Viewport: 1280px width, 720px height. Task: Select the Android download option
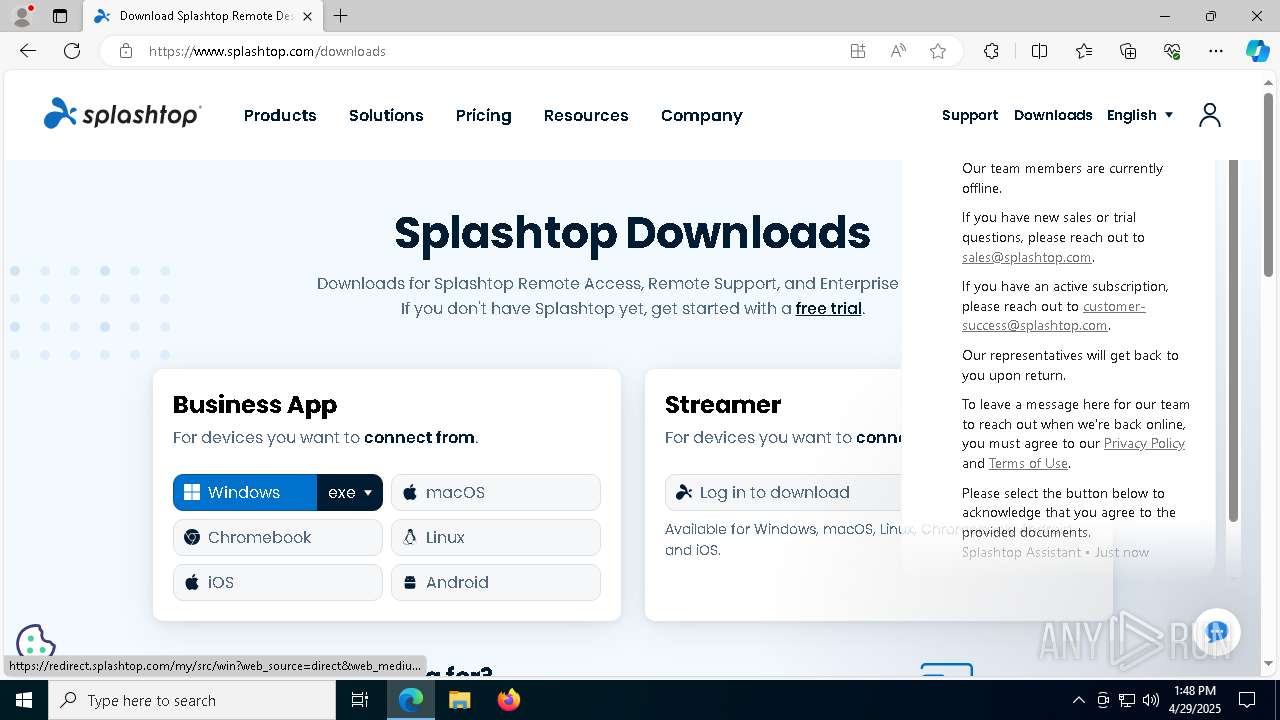(496, 582)
